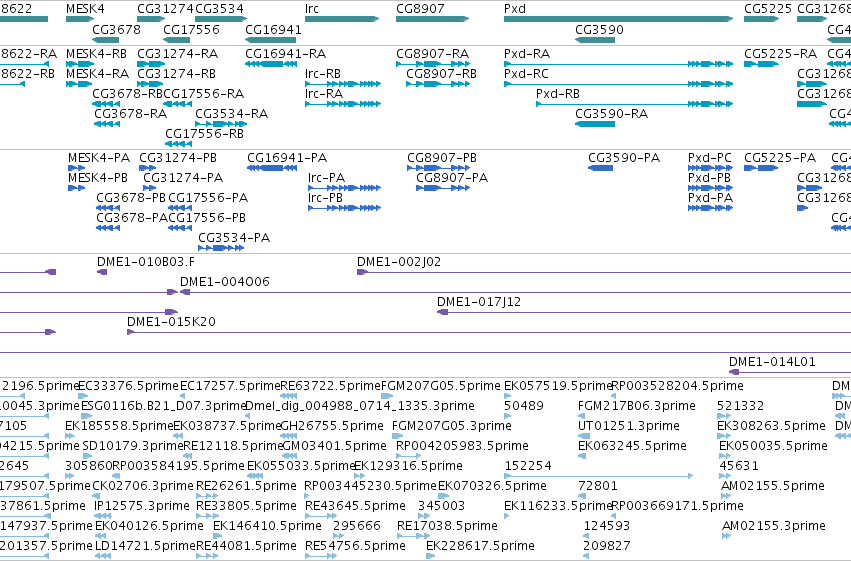Click the MESK4-RA transcript glyph

coord(79,84)
